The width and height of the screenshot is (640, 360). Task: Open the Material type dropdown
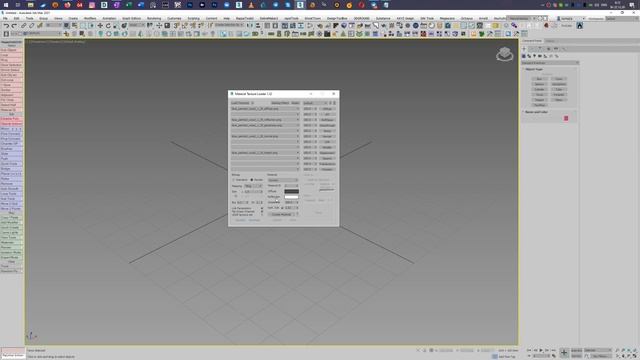click(x=283, y=180)
